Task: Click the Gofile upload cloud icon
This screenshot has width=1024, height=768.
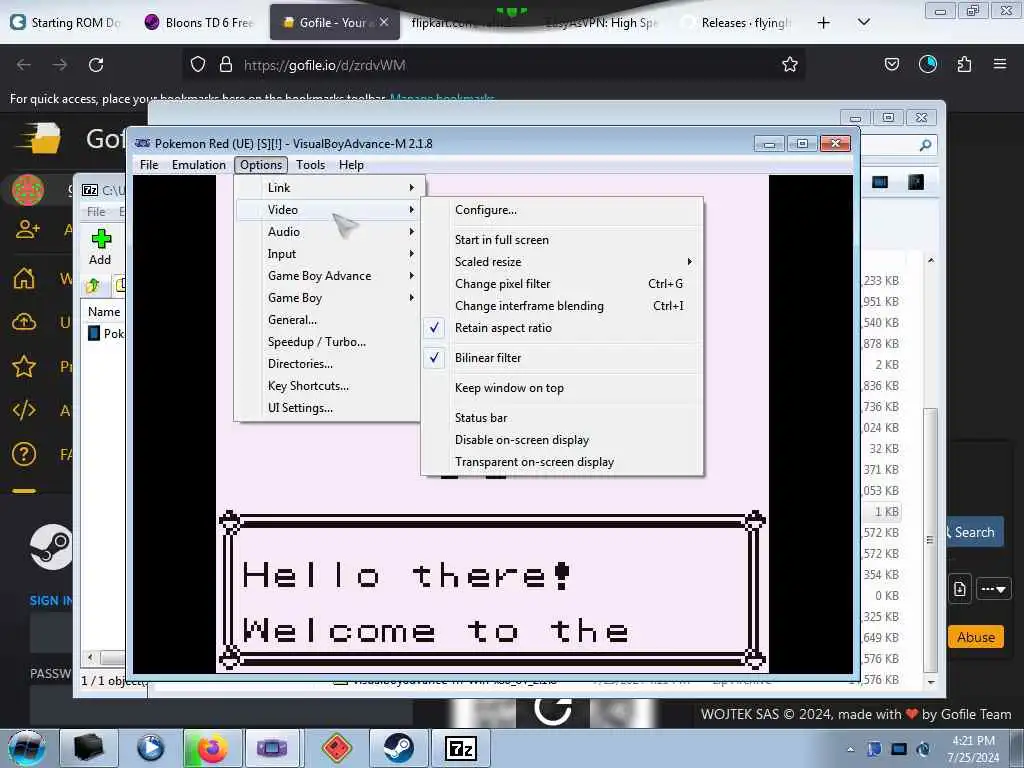Action: (x=24, y=322)
